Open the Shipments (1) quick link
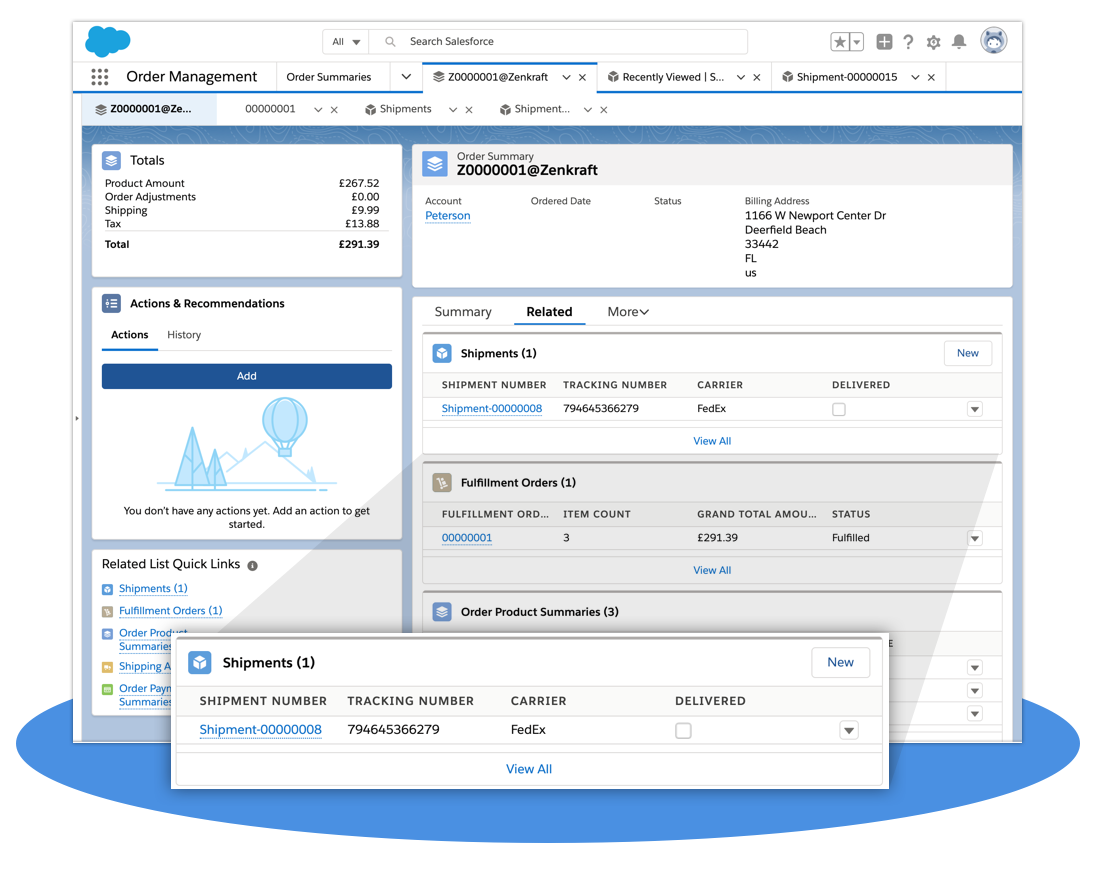Image resolution: width=1110 pixels, height=869 pixels. coord(153,589)
